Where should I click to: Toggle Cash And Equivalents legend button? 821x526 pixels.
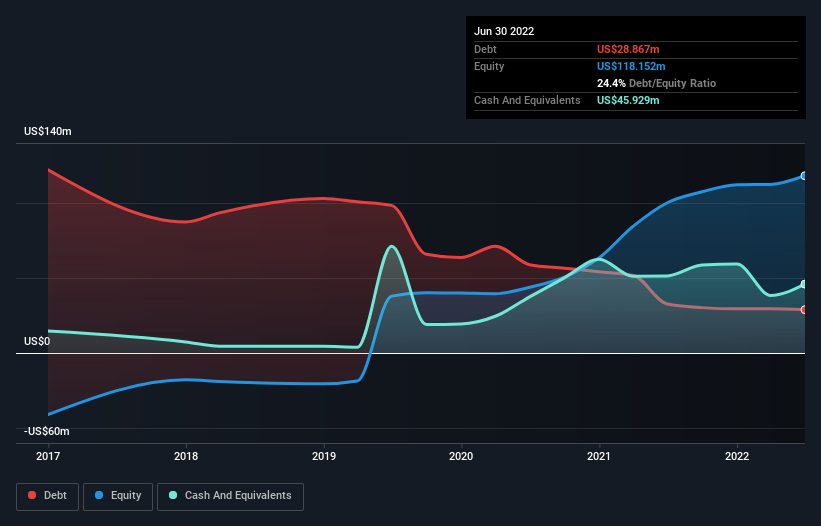(230, 496)
